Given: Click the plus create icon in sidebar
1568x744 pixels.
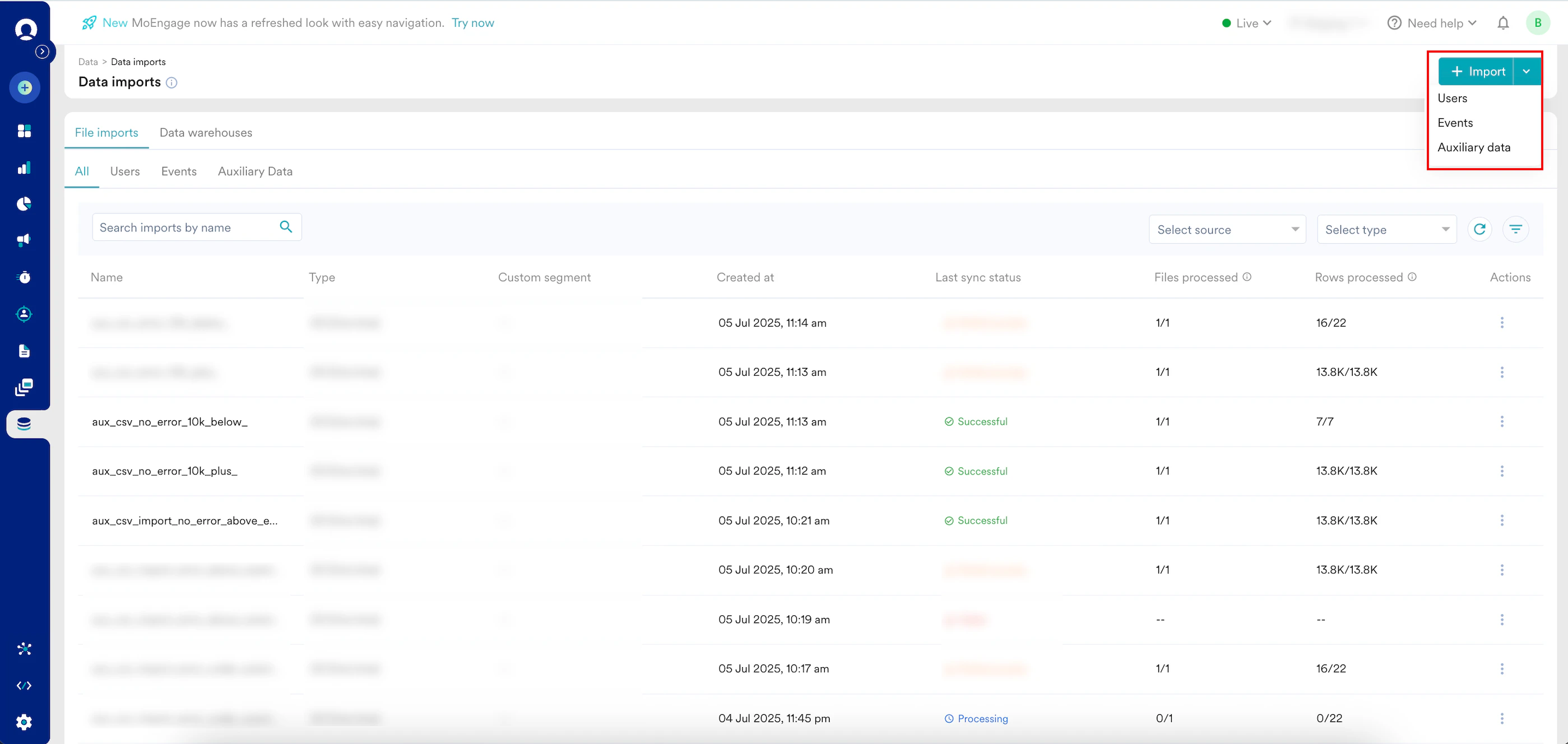Looking at the screenshot, I should pyautogui.click(x=24, y=87).
